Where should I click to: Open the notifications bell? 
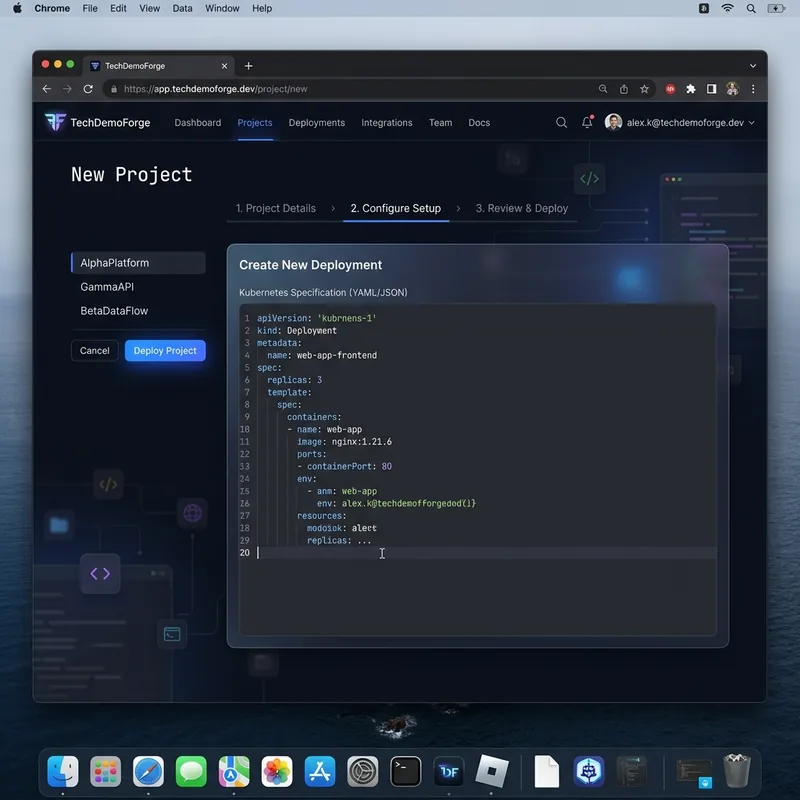point(587,122)
